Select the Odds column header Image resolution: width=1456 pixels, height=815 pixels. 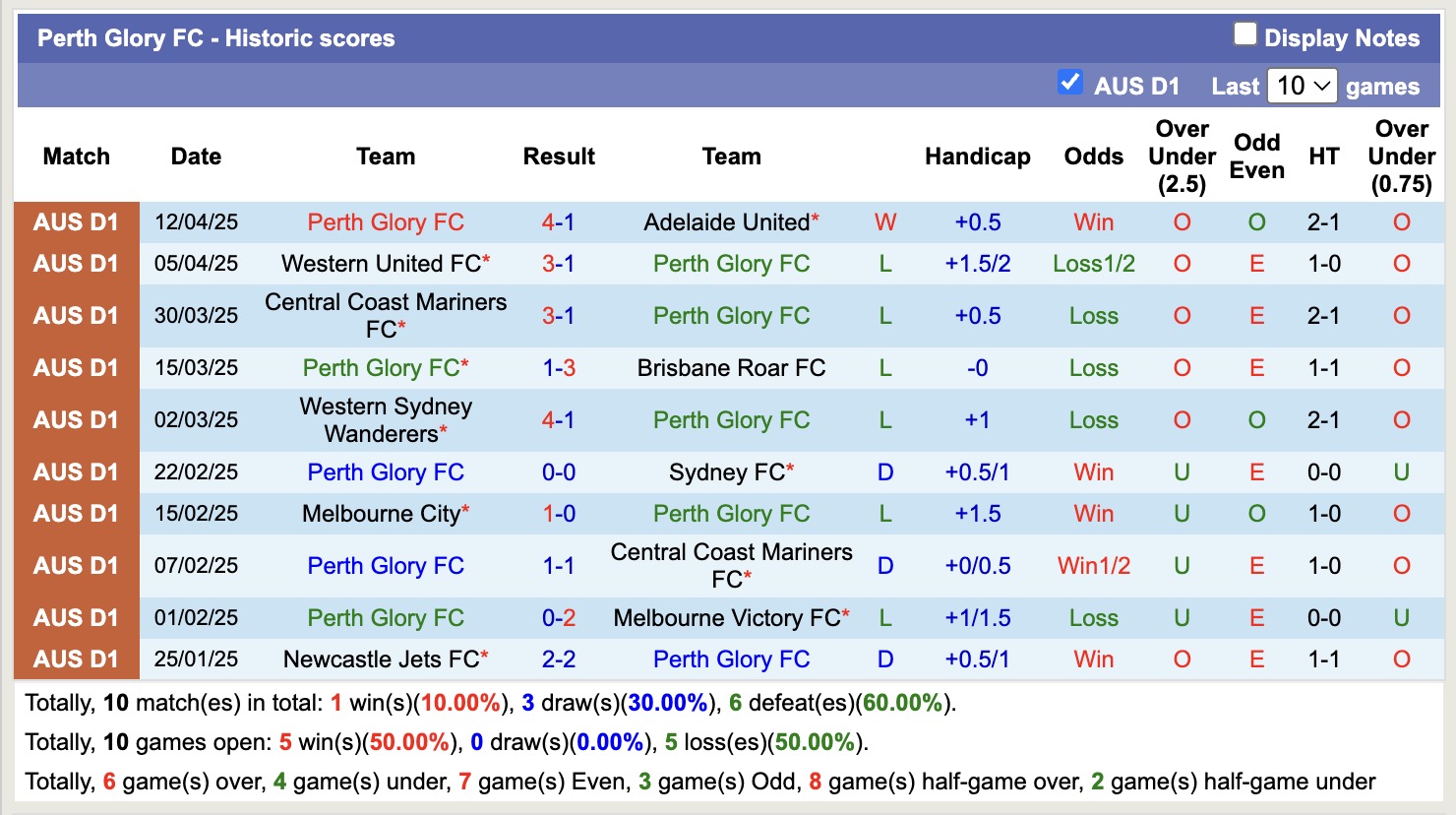[x=1093, y=156]
